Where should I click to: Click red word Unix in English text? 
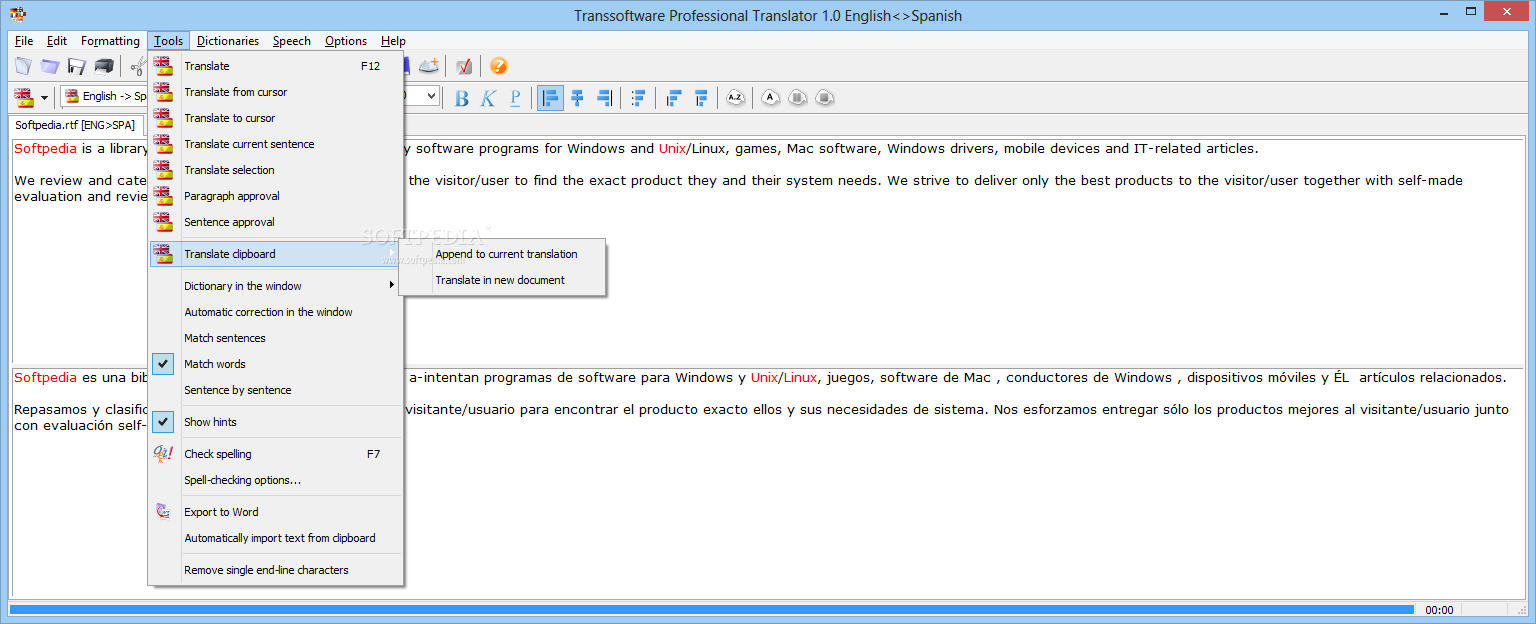pyautogui.click(x=672, y=149)
